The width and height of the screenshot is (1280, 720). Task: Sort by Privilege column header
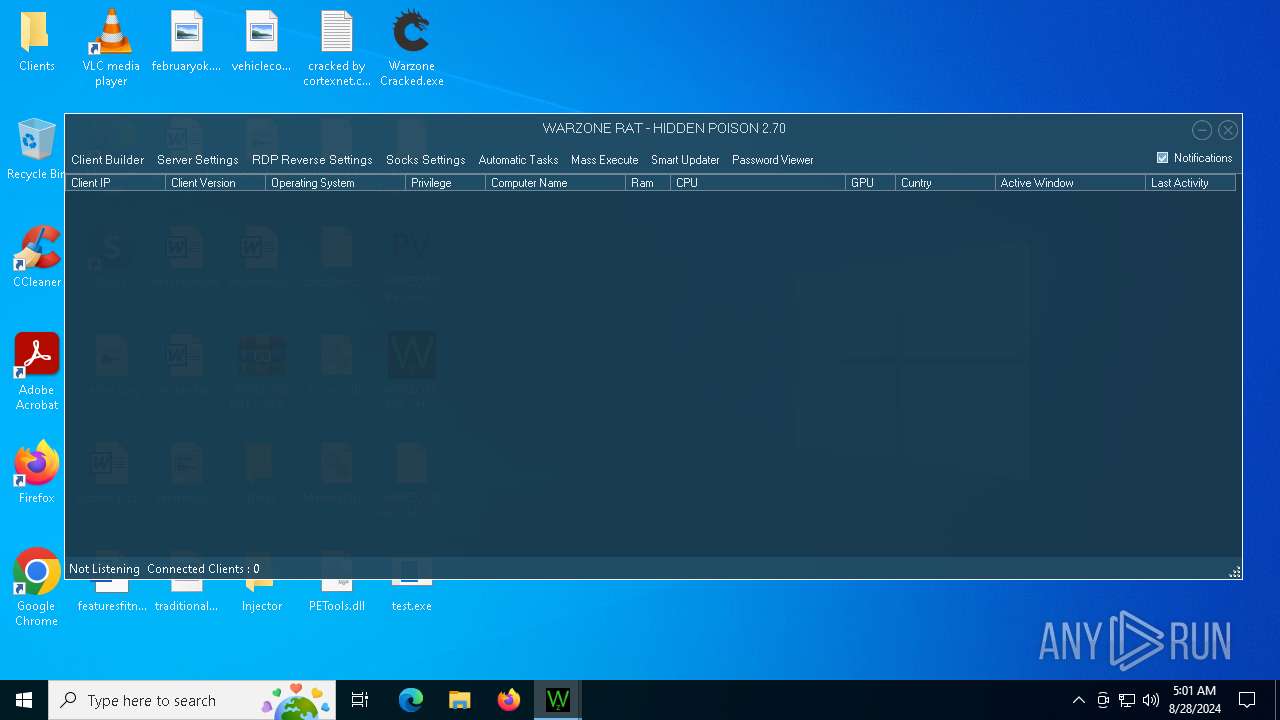coord(446,183)
